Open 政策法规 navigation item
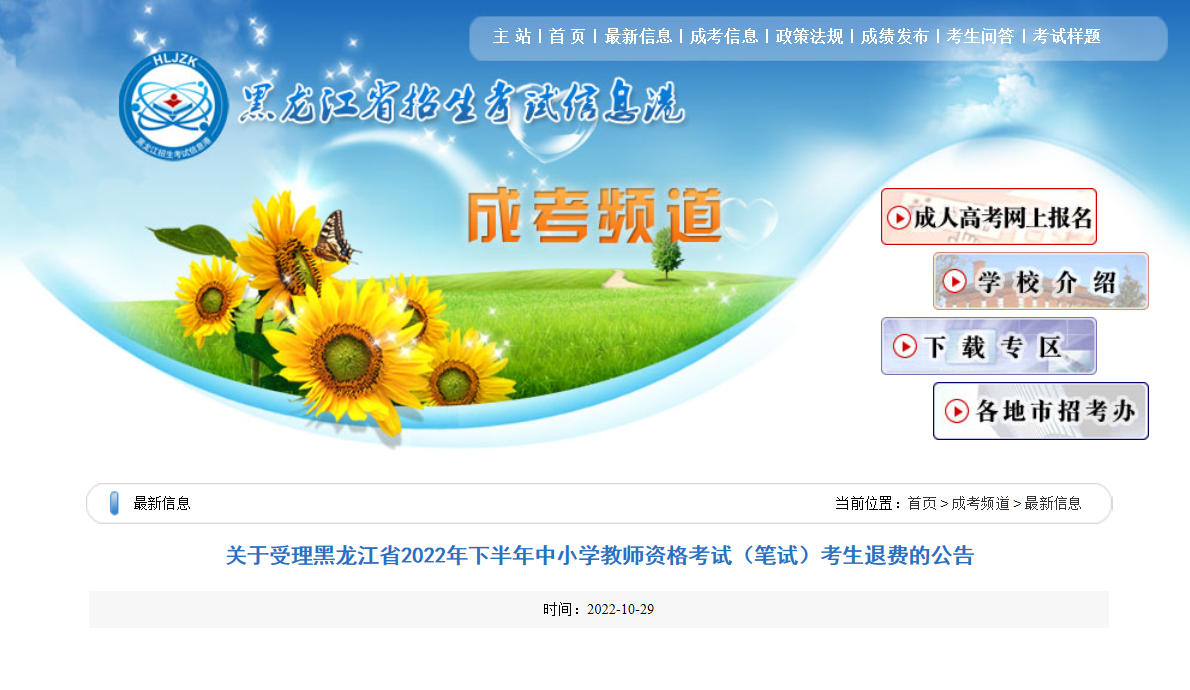This screenshot has width=1190, height=690. pos(809,36)
